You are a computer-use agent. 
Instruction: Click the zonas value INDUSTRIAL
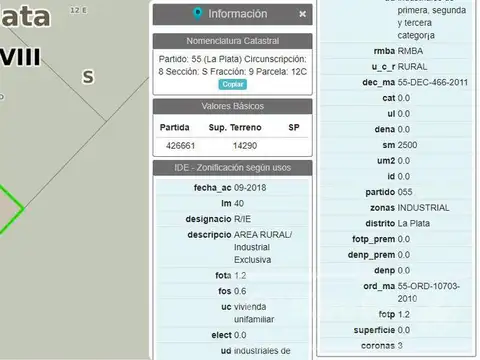coord(423,208)
